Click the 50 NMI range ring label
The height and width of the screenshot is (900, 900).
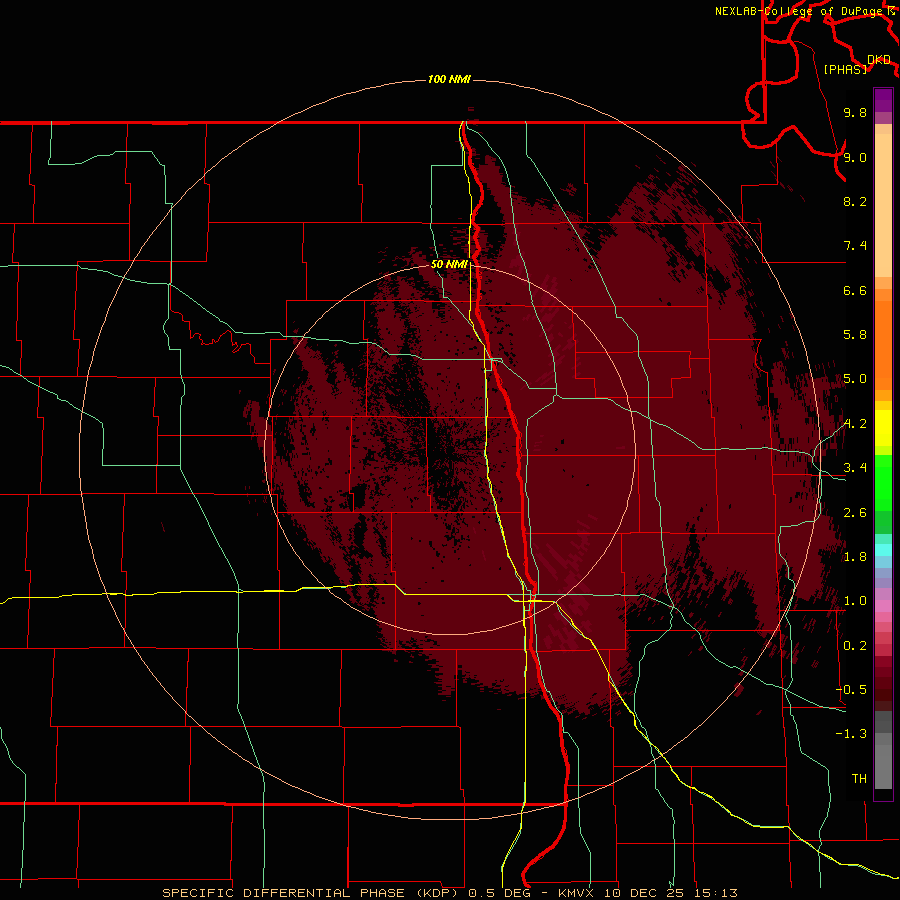click(449, 264)
